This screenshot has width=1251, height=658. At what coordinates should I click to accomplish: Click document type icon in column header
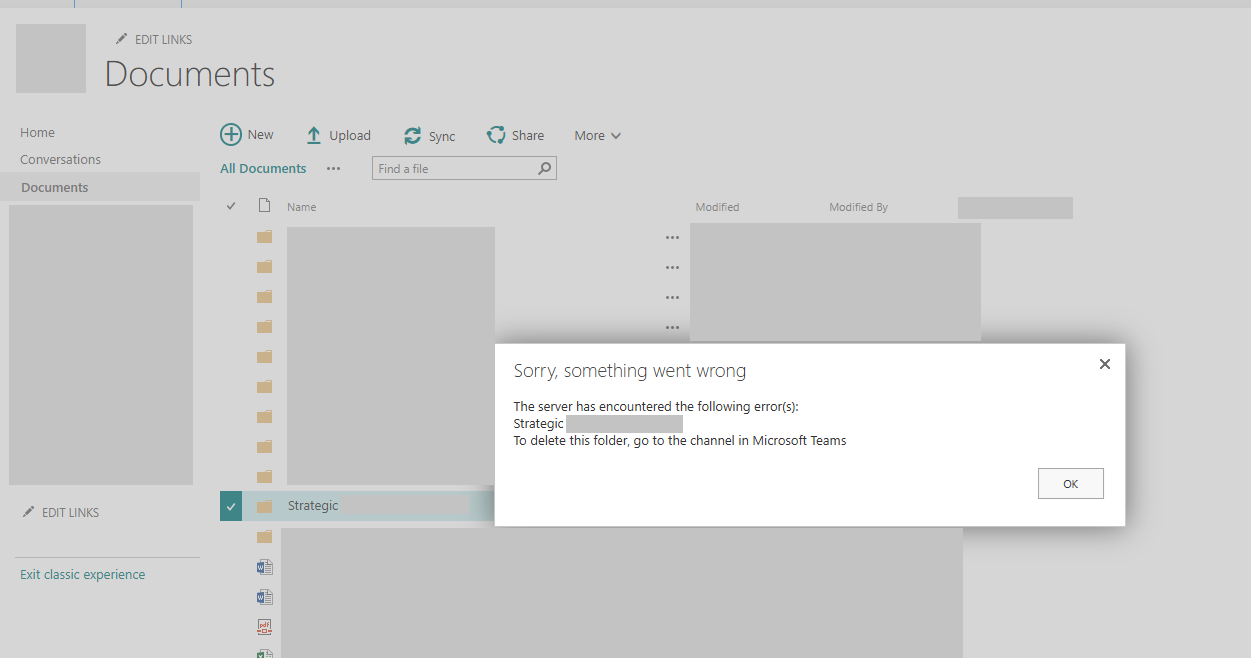(264, 206)
